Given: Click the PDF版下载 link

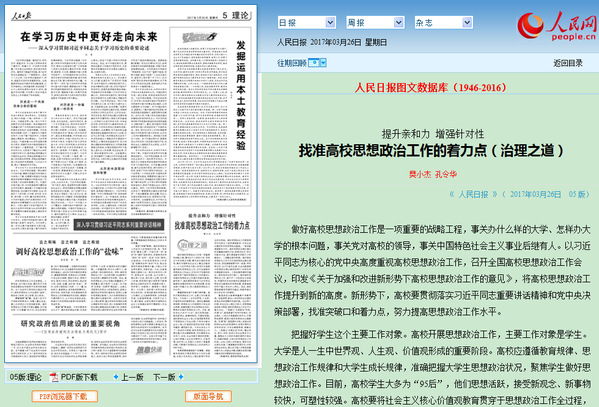Looking at the screenshot, I should tap(79, 377).
